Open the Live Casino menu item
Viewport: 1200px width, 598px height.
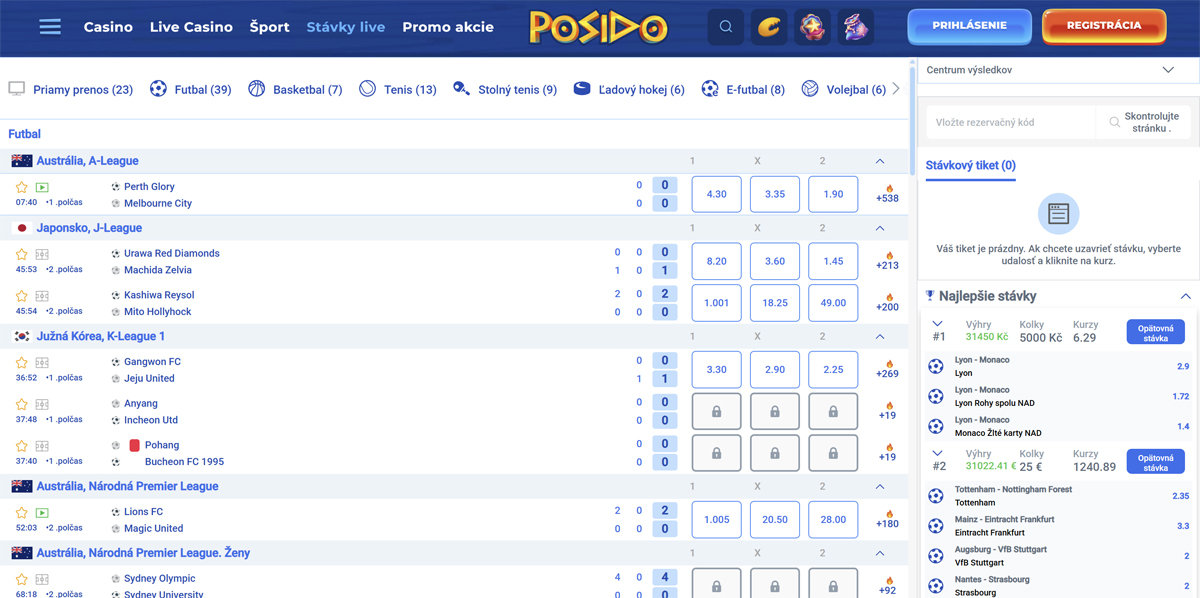point(191,27)
